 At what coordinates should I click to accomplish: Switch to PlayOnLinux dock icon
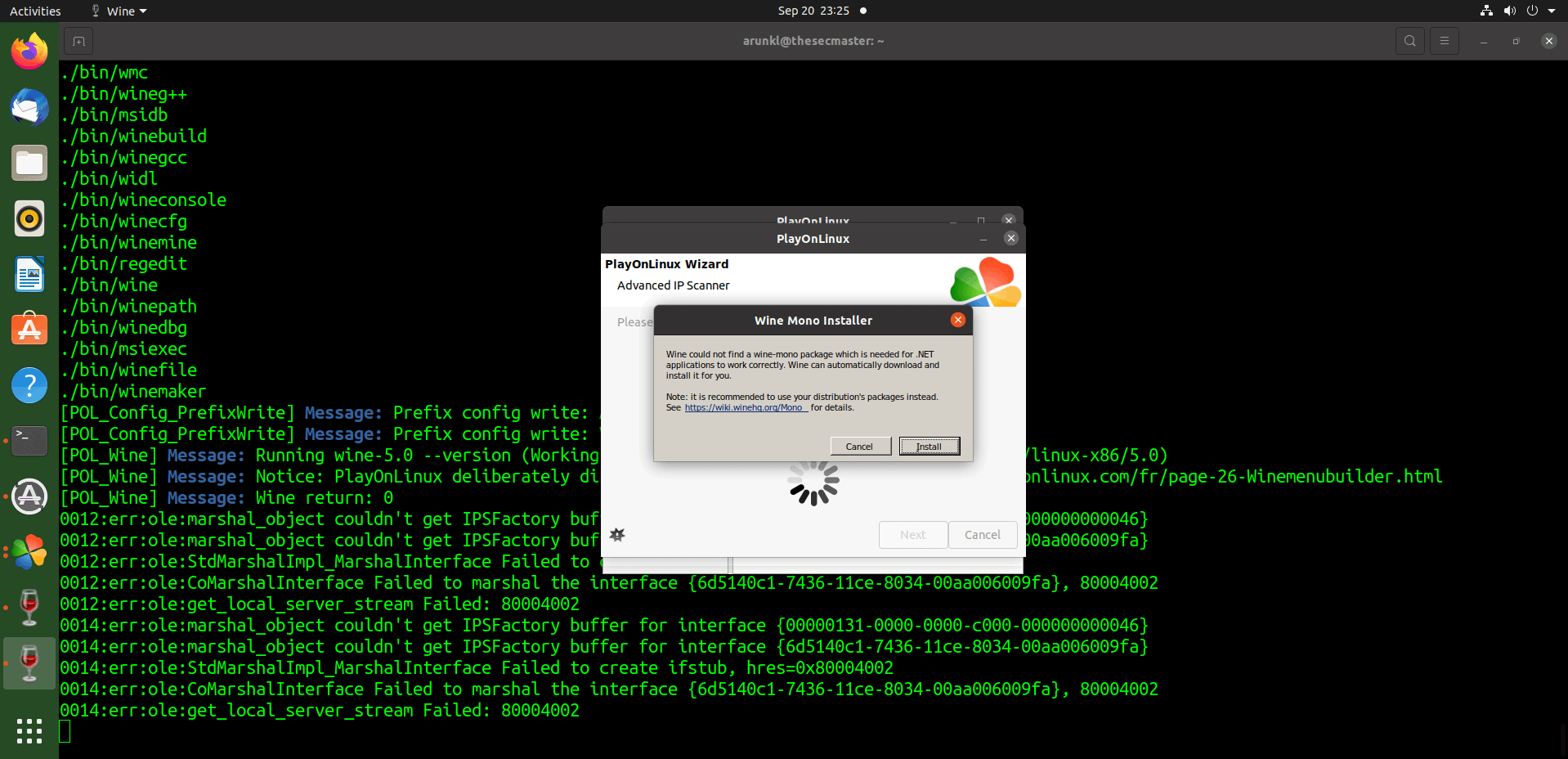tap(29, 552)
